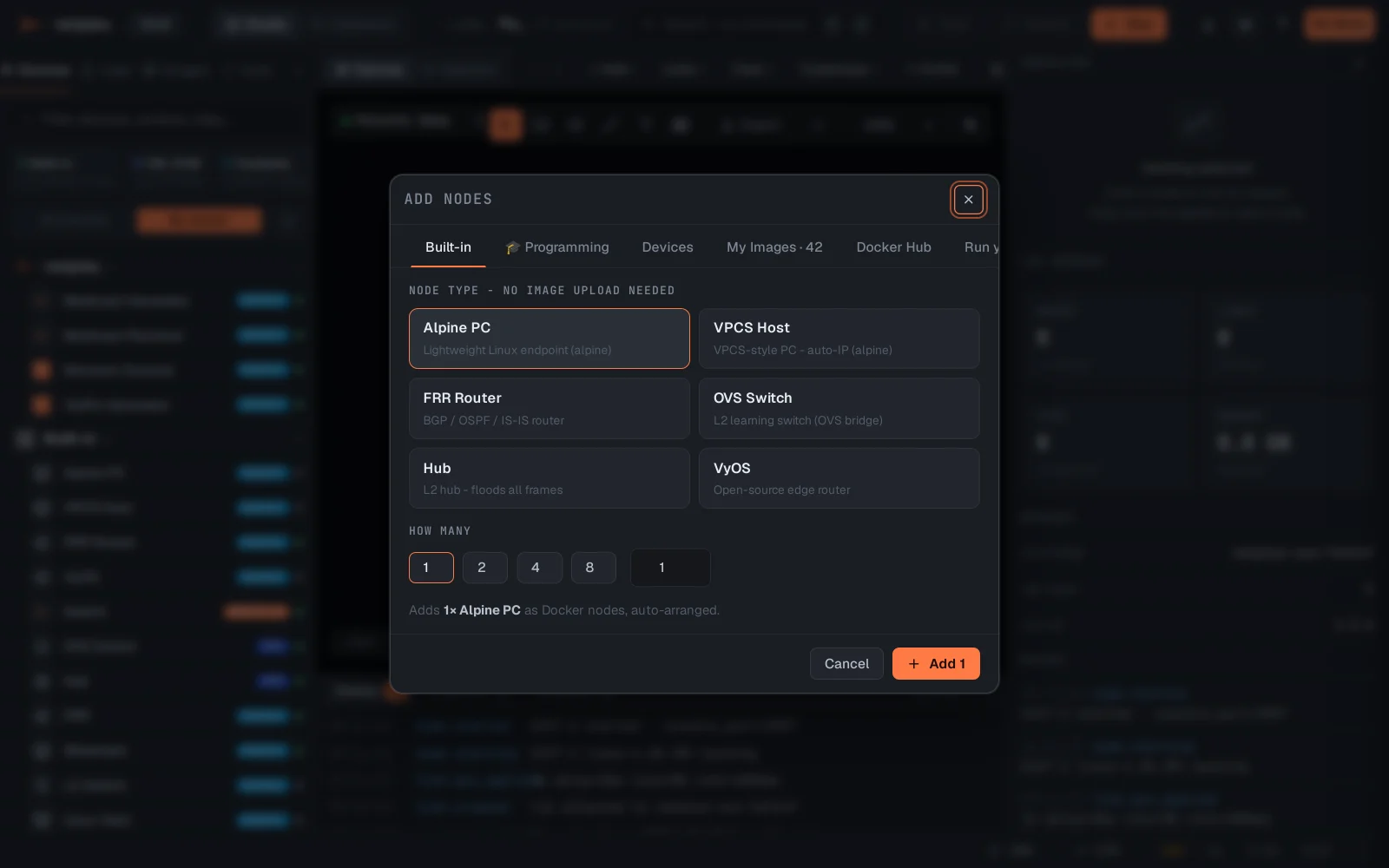The height and width of the screenshot is (868, 1389).
Task: Close the Add Nodes dialog
Action: (968, 200)
